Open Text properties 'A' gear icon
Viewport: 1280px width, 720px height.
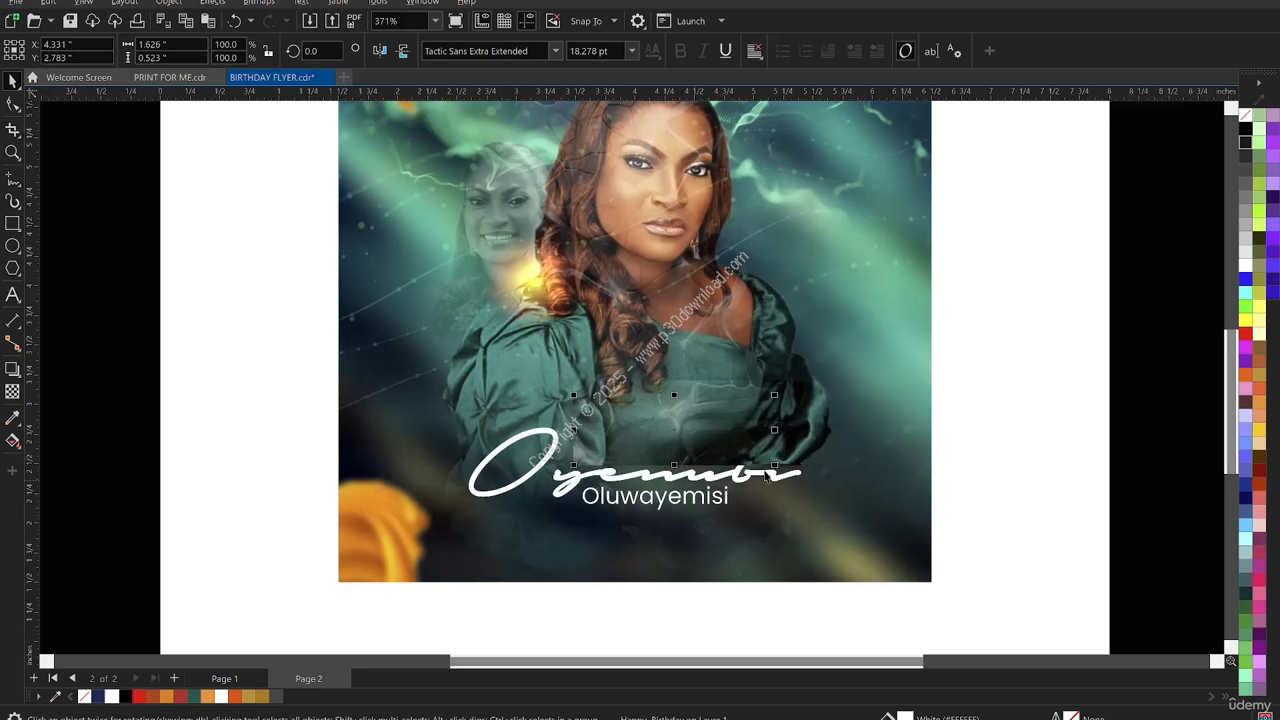point(954,51)
